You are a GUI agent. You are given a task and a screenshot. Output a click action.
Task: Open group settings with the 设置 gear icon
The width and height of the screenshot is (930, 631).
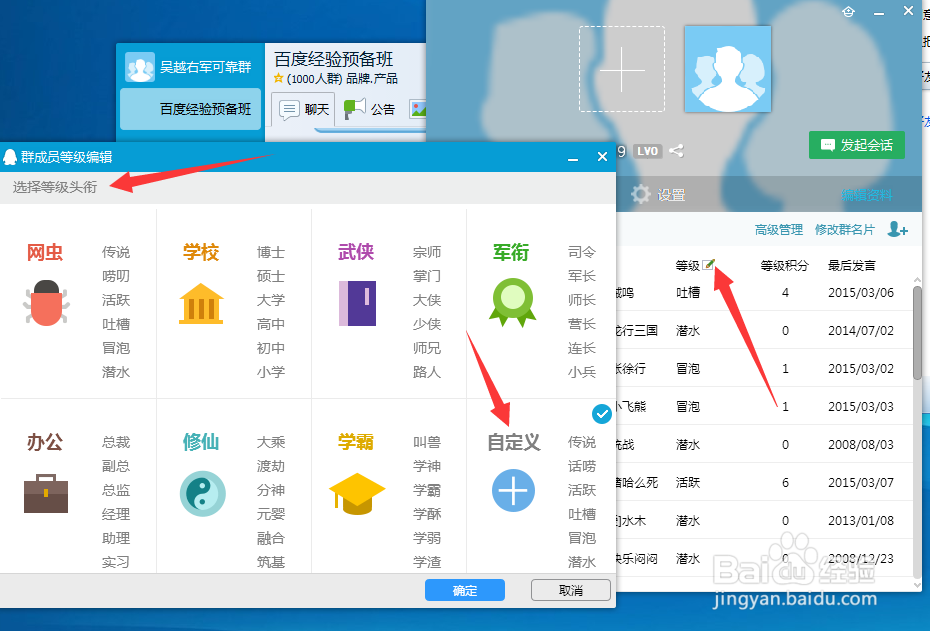pos(640,194)
